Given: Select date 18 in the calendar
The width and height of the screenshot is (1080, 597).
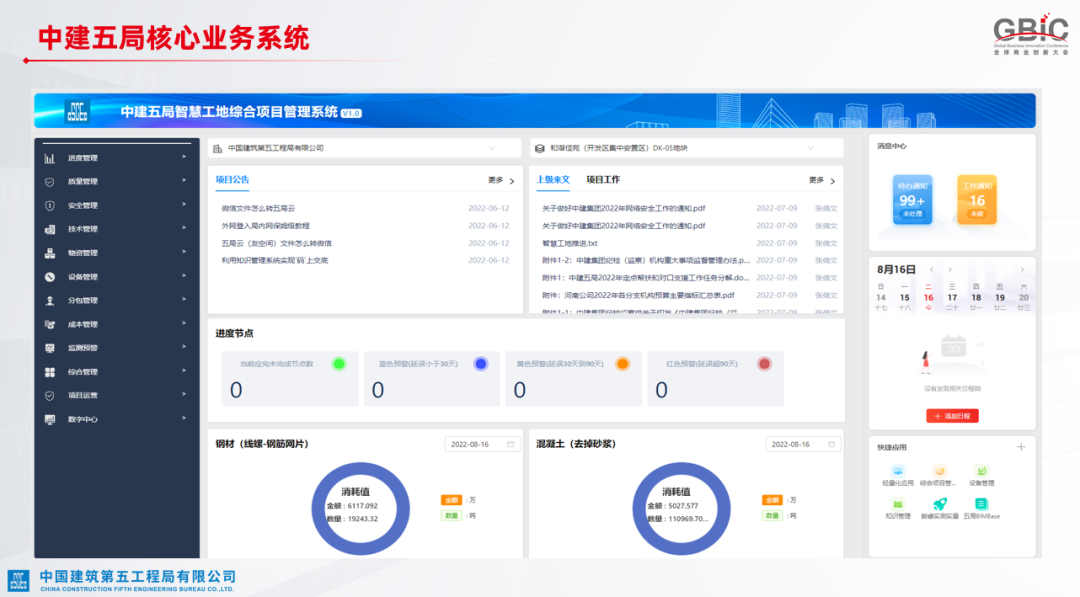Looking at the screenshot, I should (x=976, y=297).
